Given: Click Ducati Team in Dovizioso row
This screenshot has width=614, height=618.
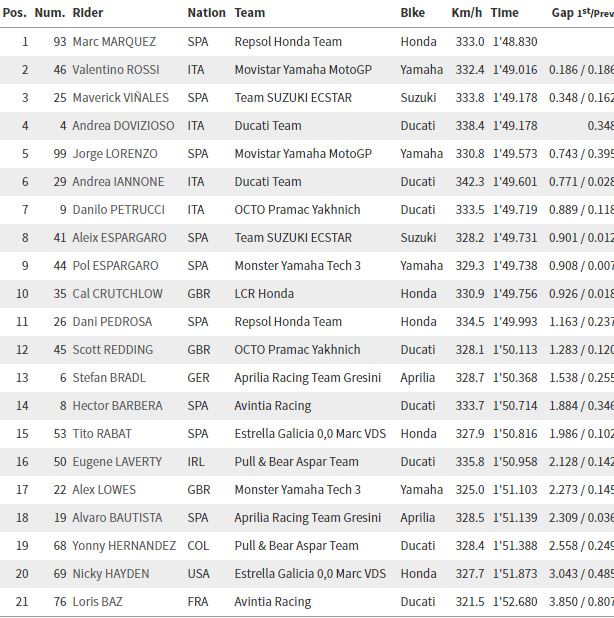Looking at the screenshot, I should pyautogui.click(x=268, y=126).
